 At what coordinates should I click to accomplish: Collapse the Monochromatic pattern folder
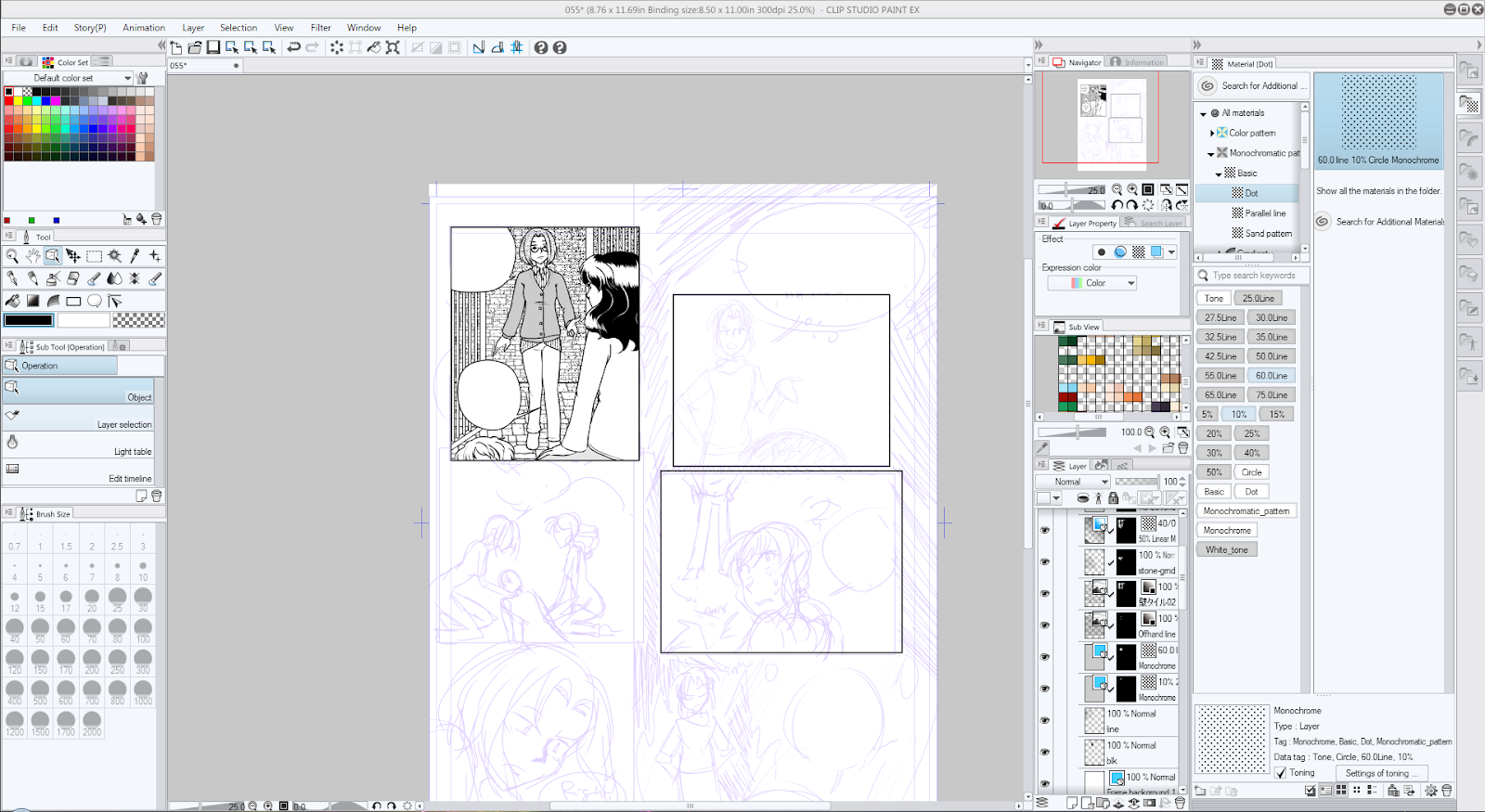1211,154
